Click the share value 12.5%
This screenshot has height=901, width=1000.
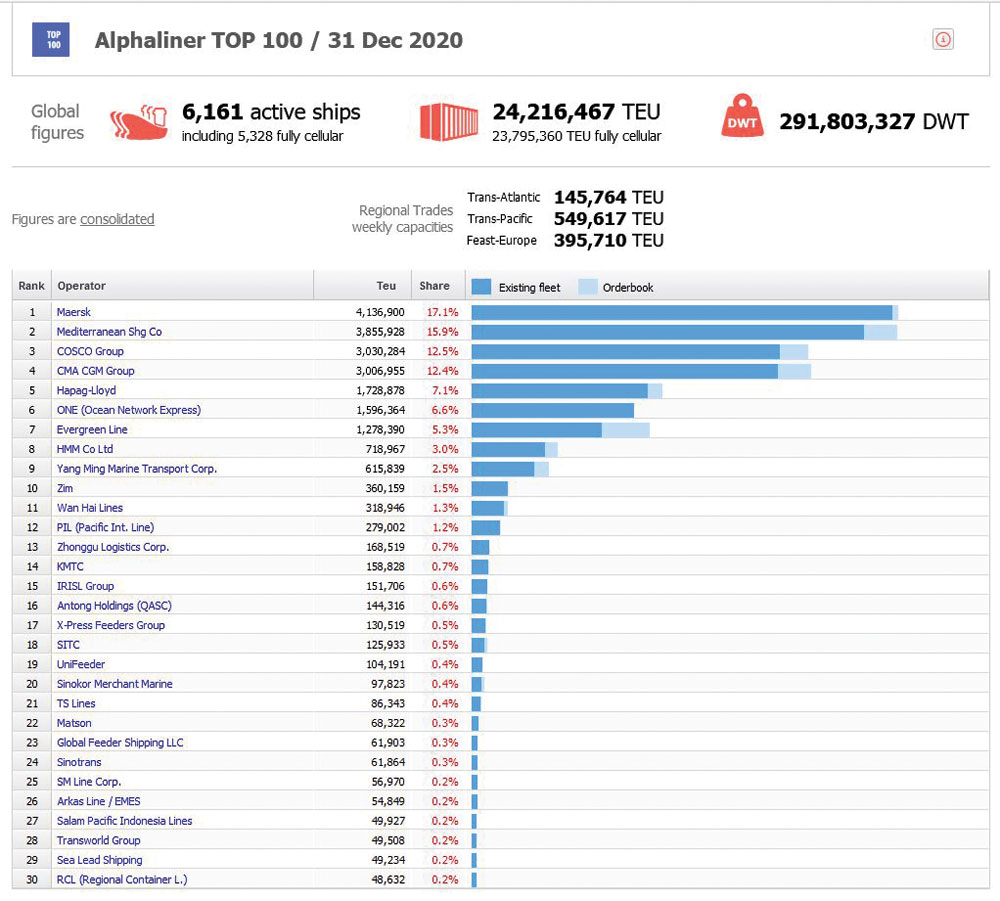pos(443,351)
